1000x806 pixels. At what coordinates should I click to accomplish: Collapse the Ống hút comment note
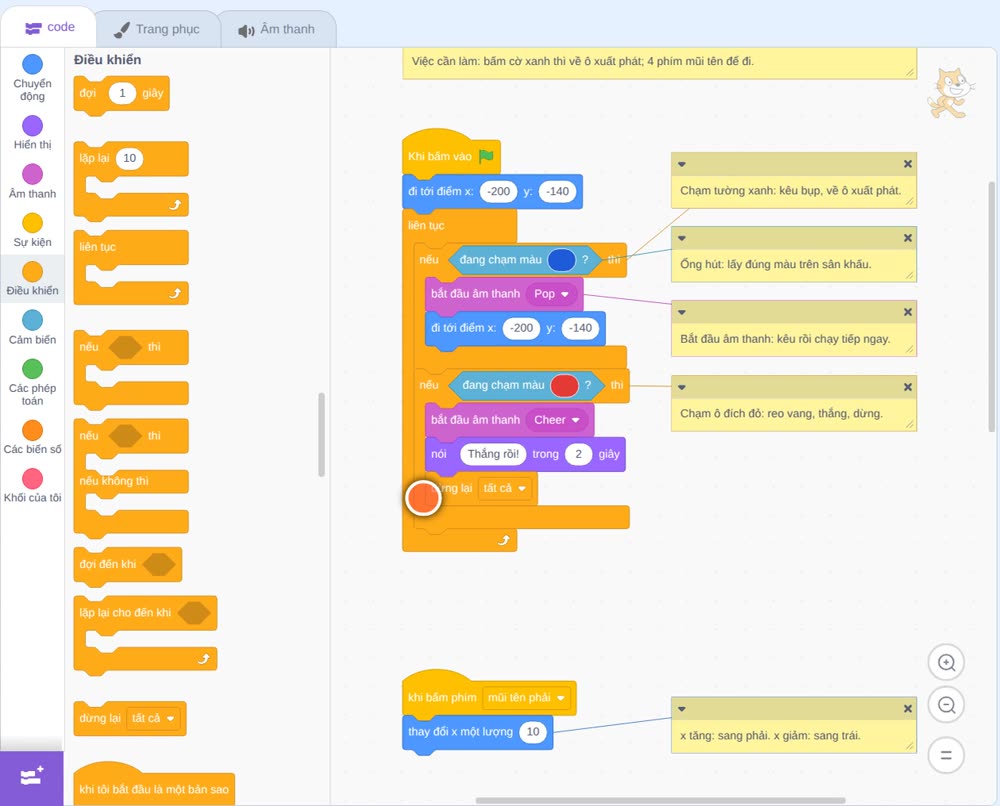(682, 238)
